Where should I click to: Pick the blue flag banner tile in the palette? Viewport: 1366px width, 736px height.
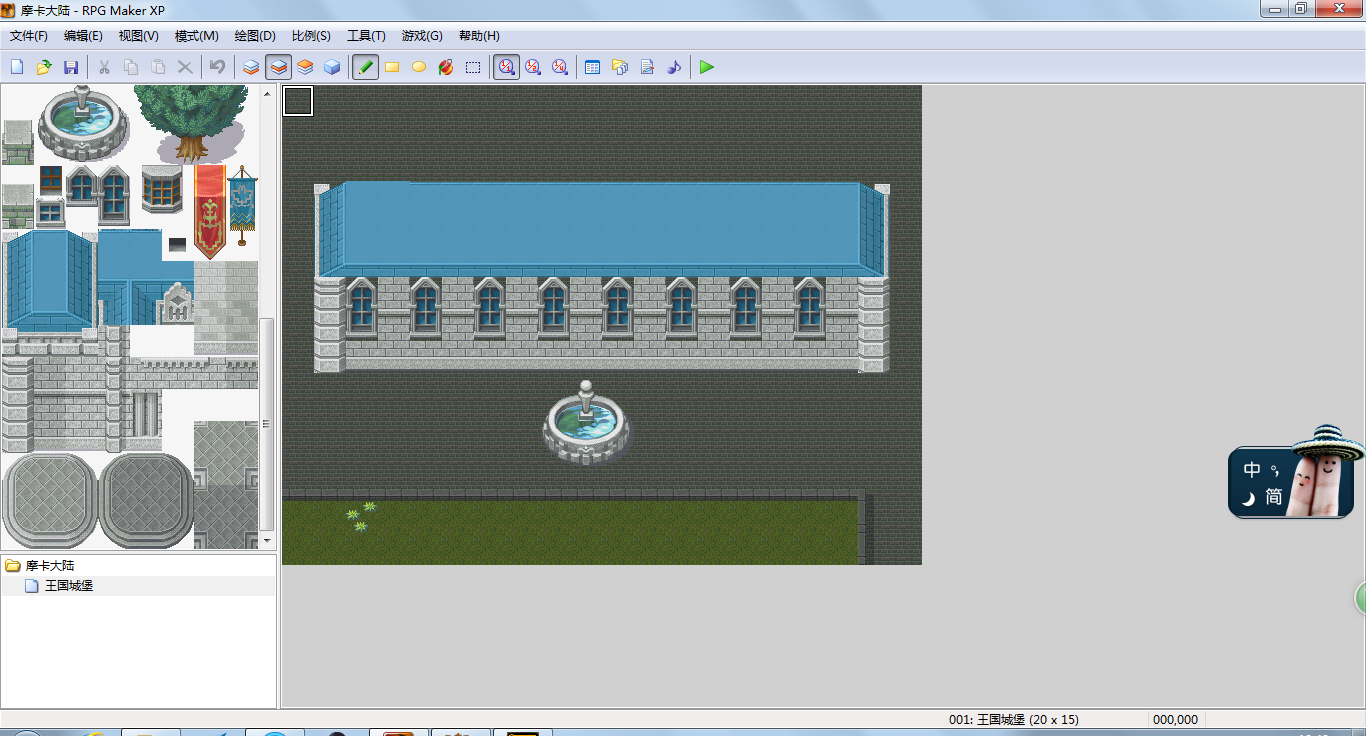[x=242, y=205]
